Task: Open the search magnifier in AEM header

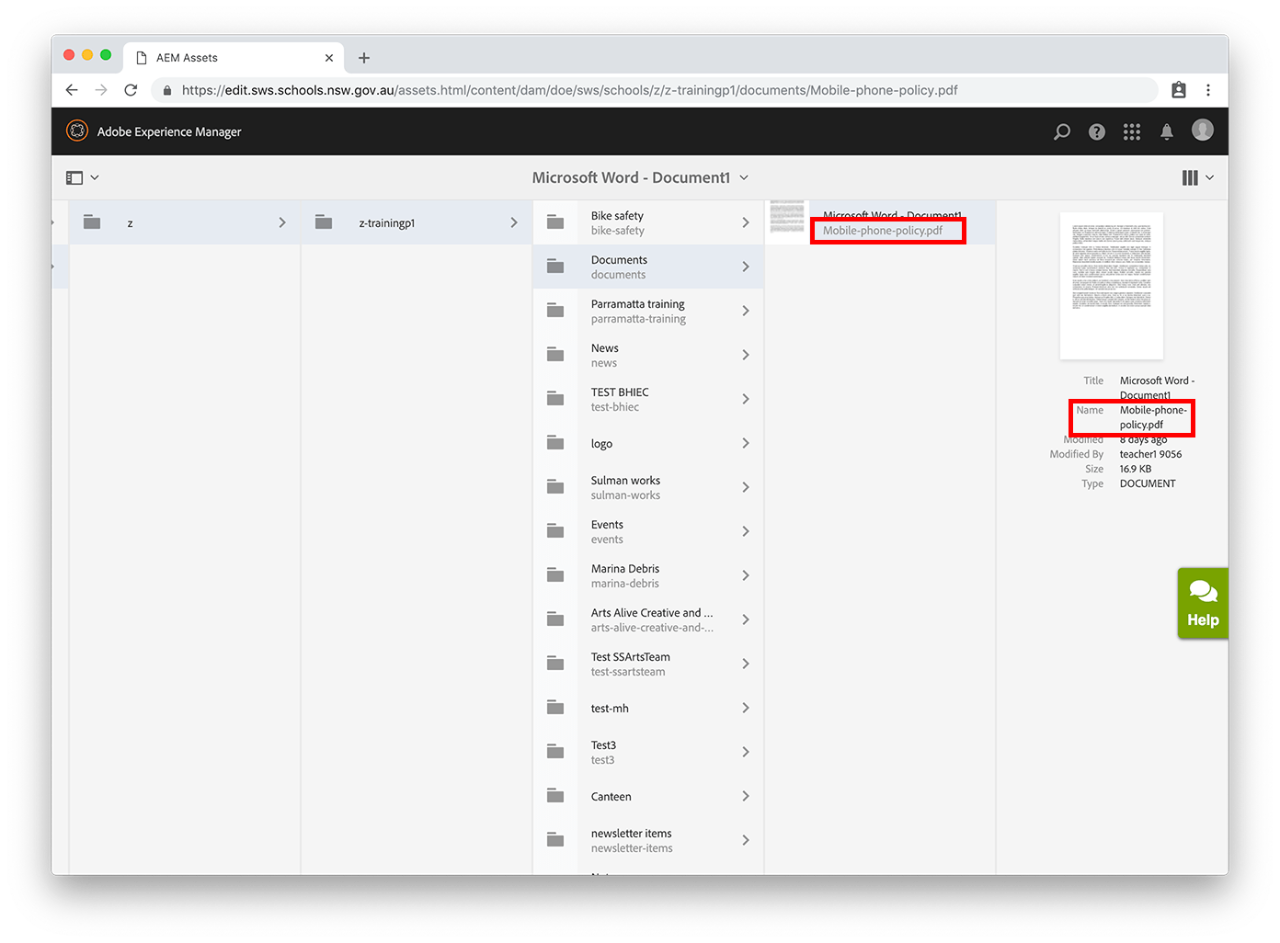Action: pyautogui.click(x=1062, y=131)
